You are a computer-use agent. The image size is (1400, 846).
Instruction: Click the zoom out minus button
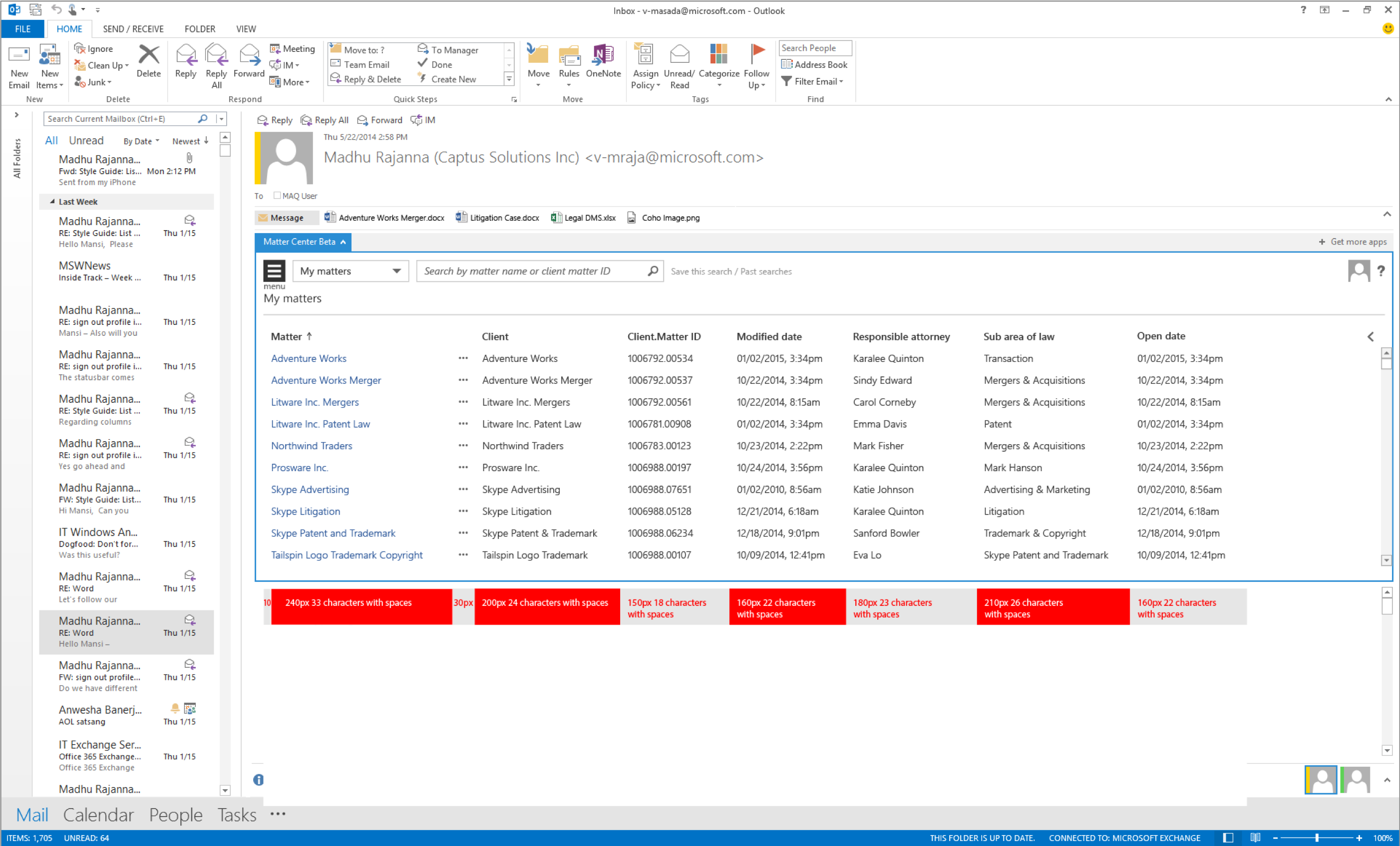[1275, 838]
